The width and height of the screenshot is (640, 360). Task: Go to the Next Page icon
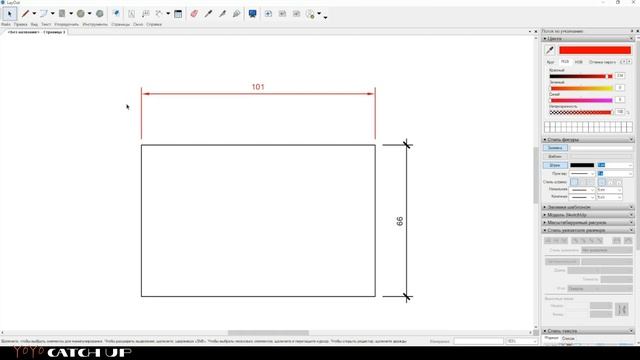296,14
